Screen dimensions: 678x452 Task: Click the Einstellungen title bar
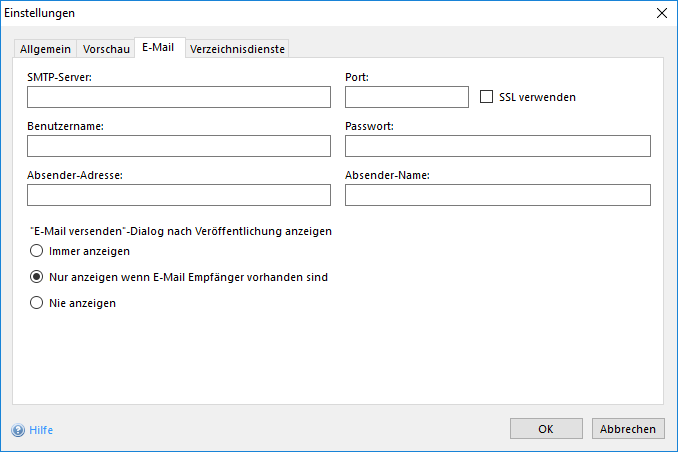point(300,13)
